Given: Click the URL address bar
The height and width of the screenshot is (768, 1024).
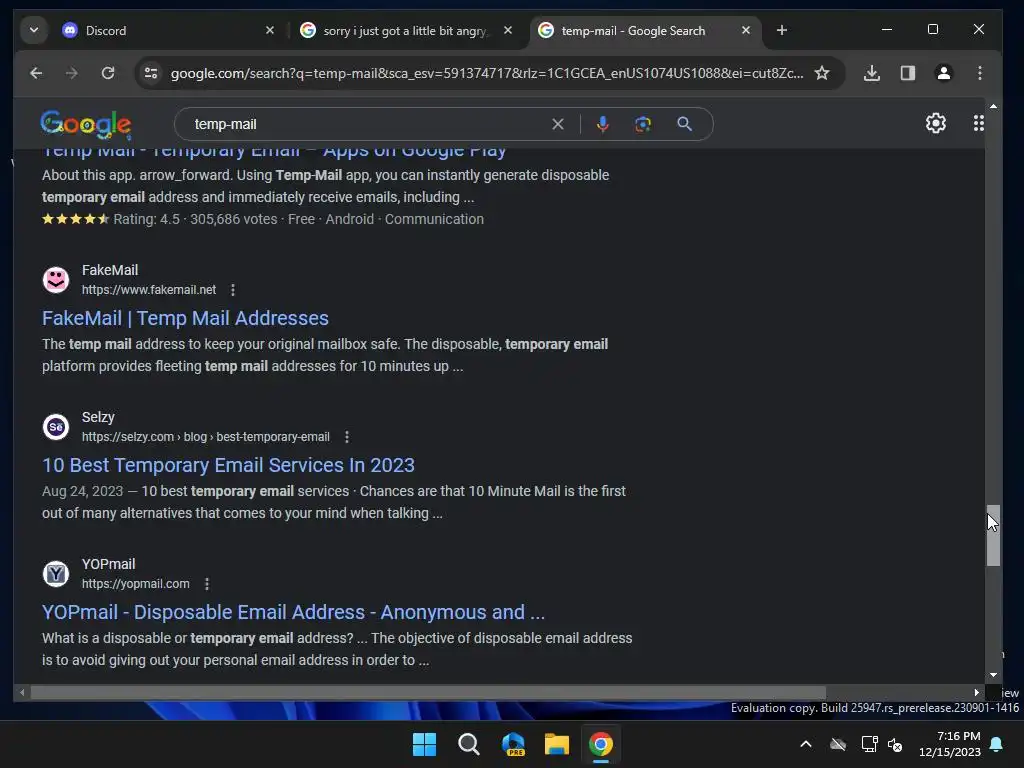Looking at the screenshot, I should coord(487,73).
